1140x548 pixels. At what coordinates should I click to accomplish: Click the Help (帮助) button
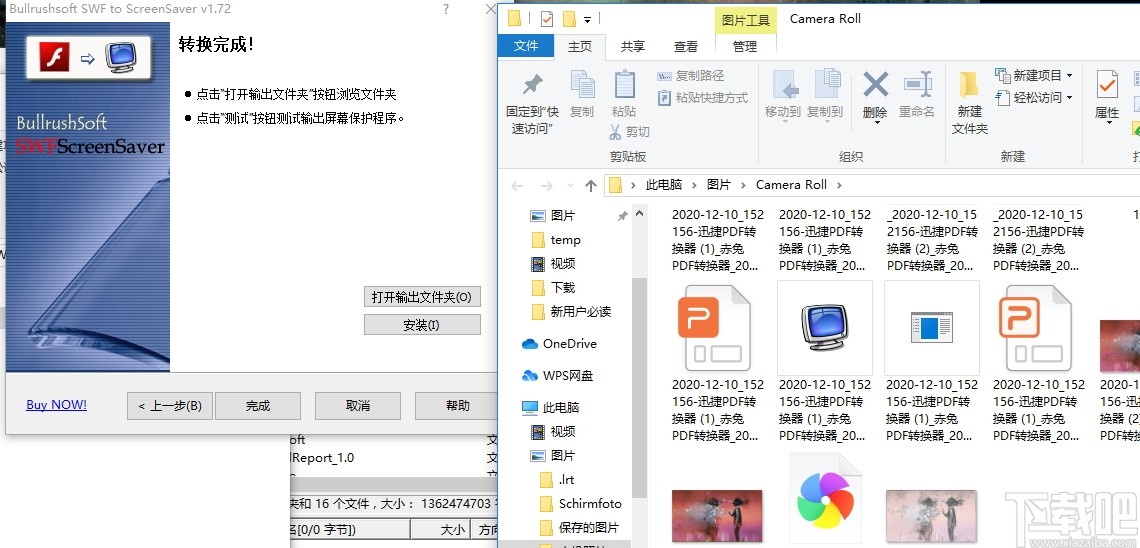tap(456, 406)
